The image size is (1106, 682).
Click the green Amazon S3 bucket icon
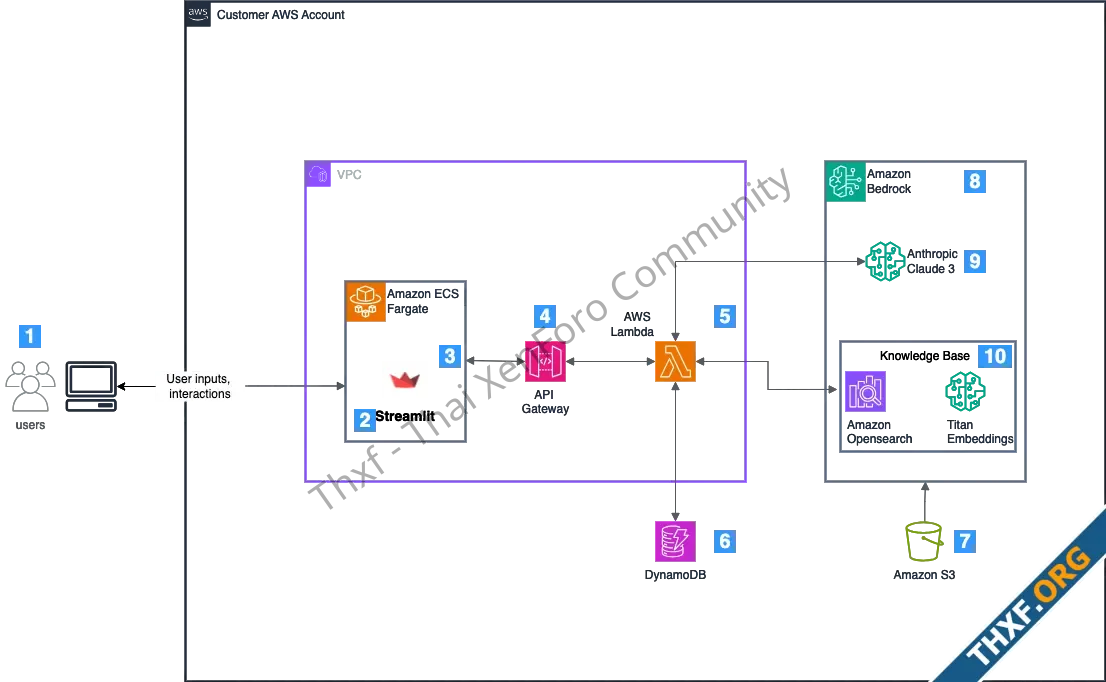click(x=924, y=542)
